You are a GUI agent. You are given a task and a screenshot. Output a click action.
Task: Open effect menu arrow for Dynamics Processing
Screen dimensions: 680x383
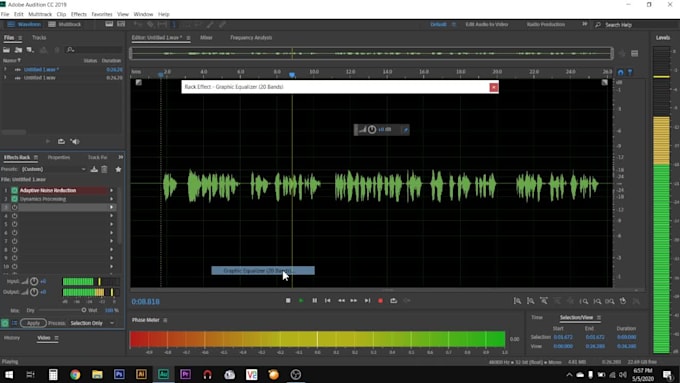click(x=111, y=199)
